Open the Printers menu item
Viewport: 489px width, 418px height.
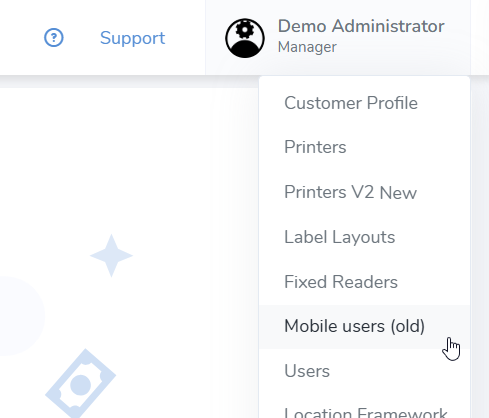click(364, 147)
